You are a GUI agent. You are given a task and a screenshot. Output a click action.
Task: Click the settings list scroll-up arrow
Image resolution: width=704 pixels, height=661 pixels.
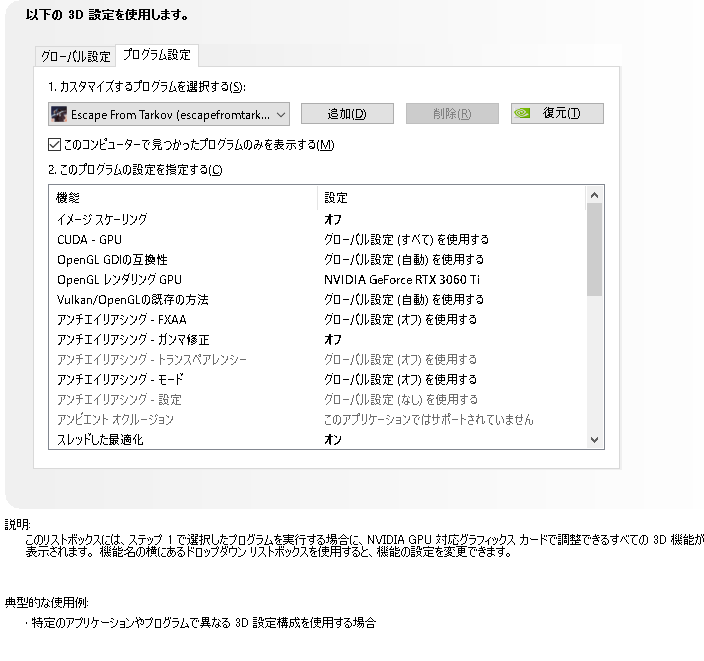pyautogui.click(x=594, y=195)
